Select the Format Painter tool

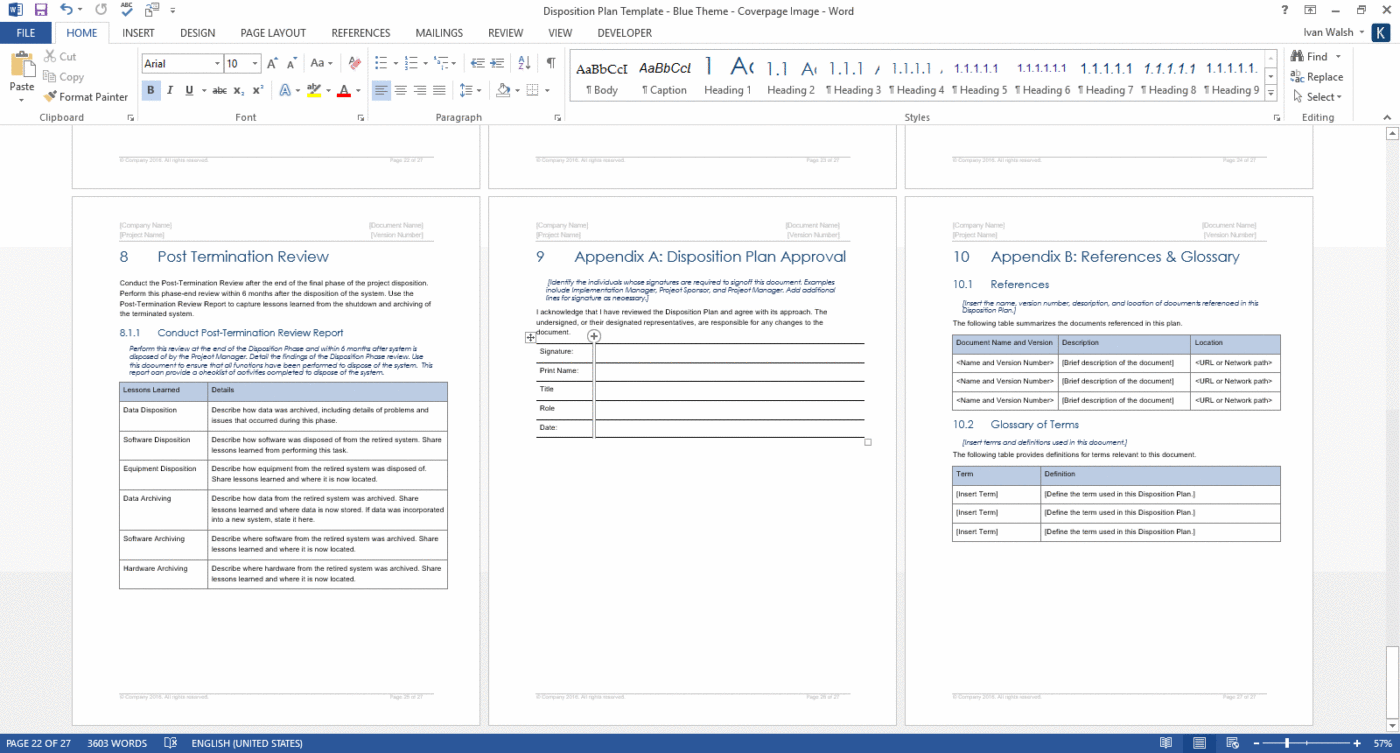pos(86,97)
